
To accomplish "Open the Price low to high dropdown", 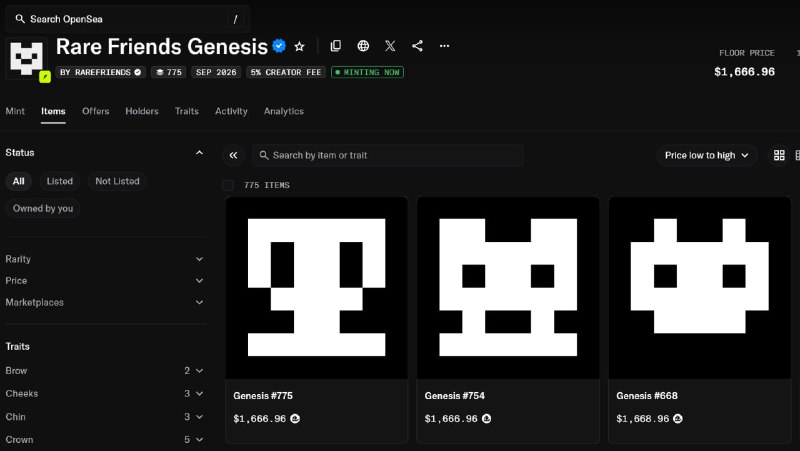I will [707, 155].
